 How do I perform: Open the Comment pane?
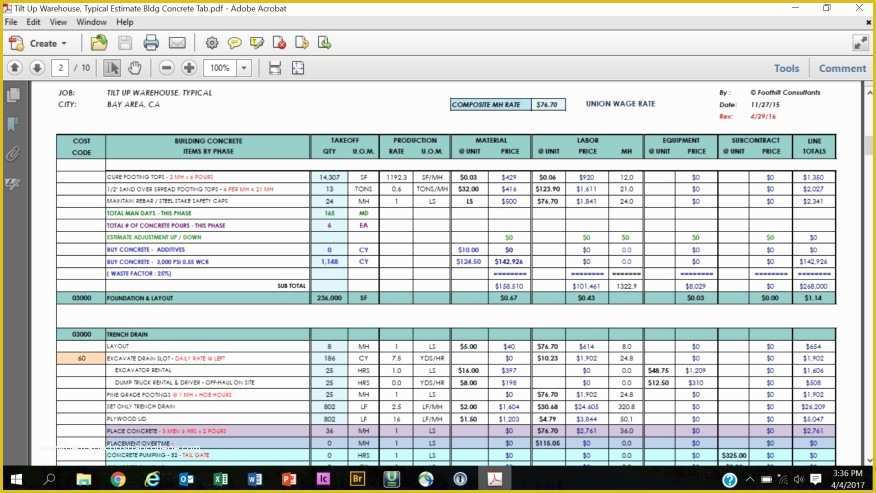pyautogui.click(x=842, y=68)
